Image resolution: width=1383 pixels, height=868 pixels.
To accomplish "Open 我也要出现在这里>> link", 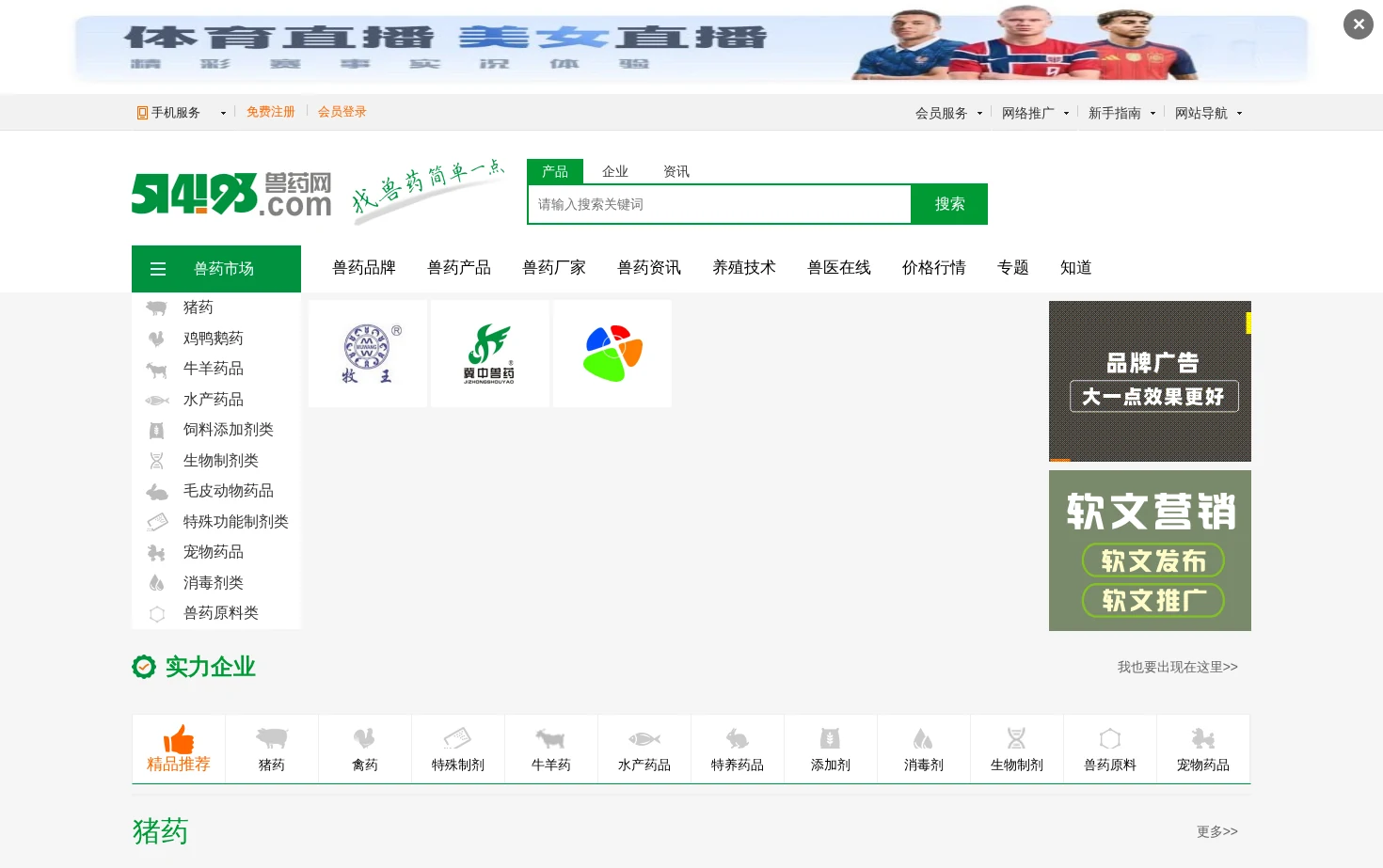I will (x=1178, y=667).
